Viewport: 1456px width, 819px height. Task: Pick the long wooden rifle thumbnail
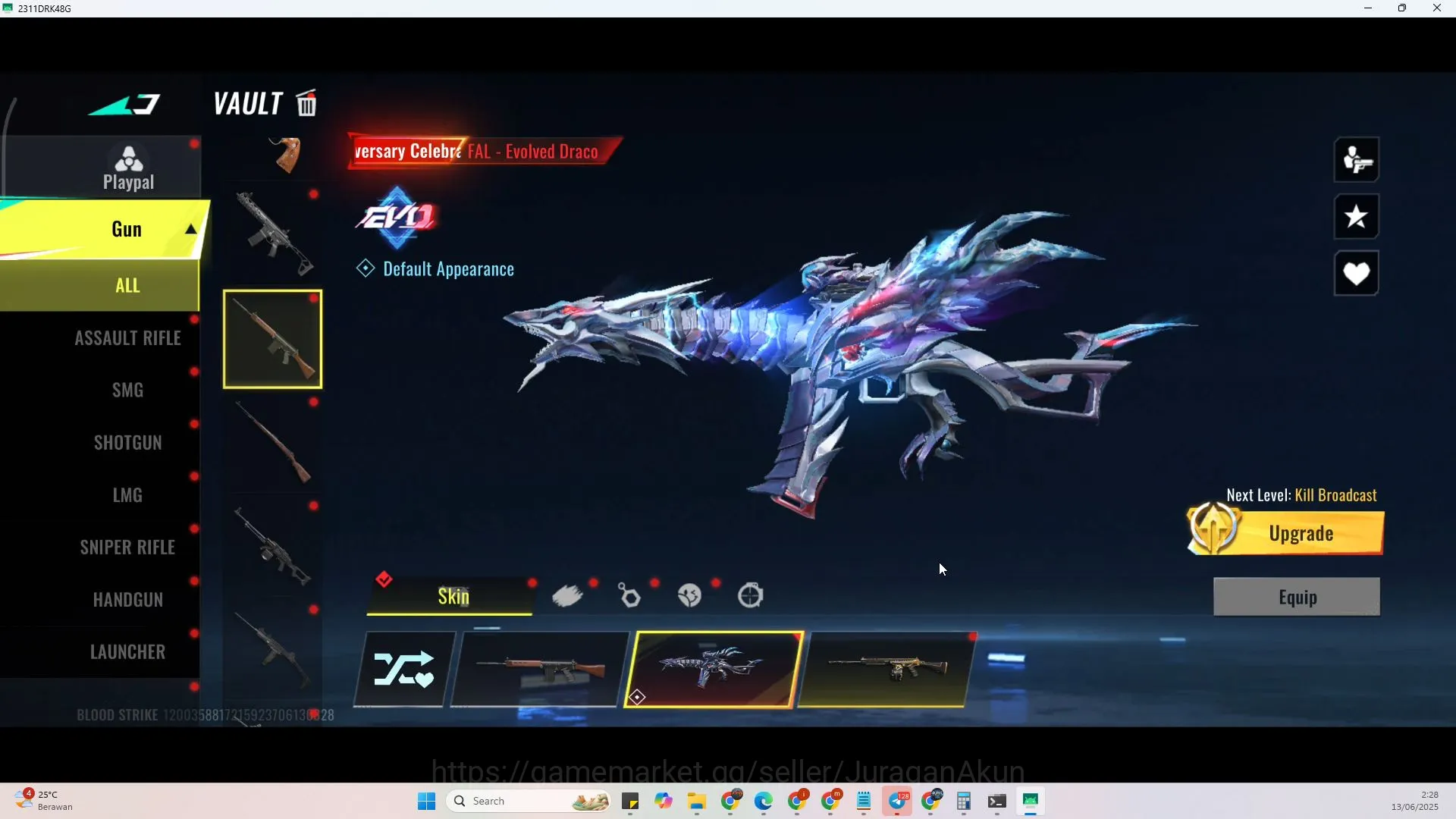click(273, 441)
